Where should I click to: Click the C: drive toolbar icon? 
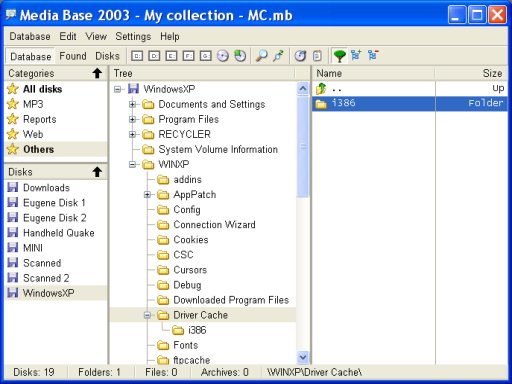137,56
